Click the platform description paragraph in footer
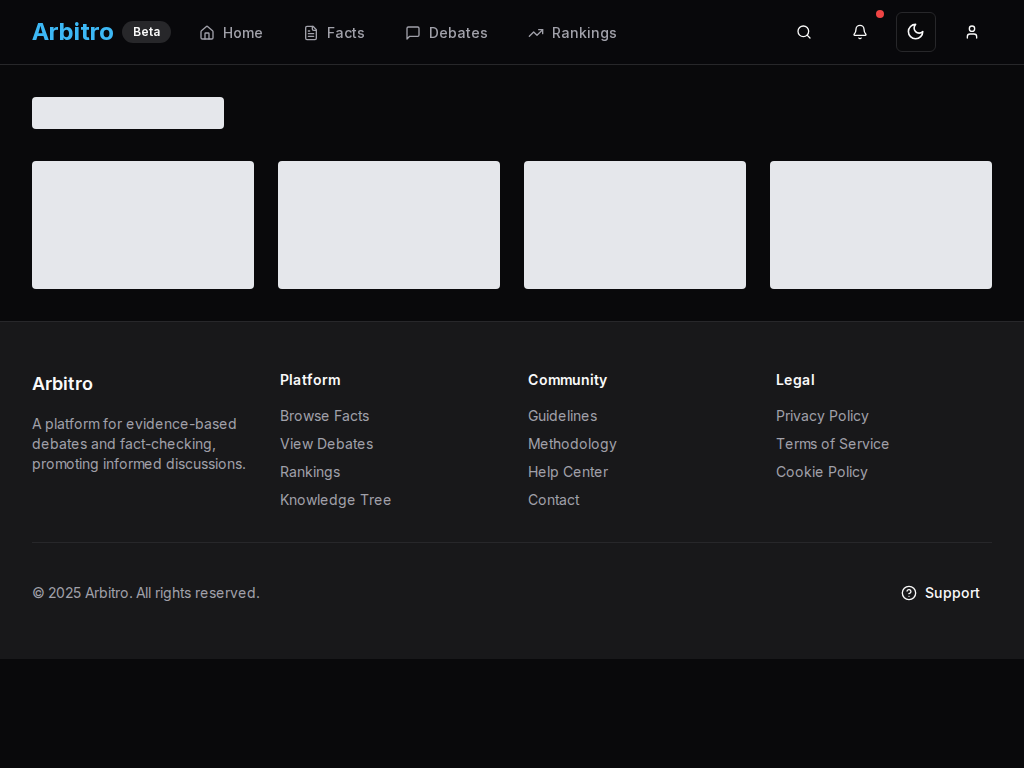1024x768 pixels. pos(139,444)
